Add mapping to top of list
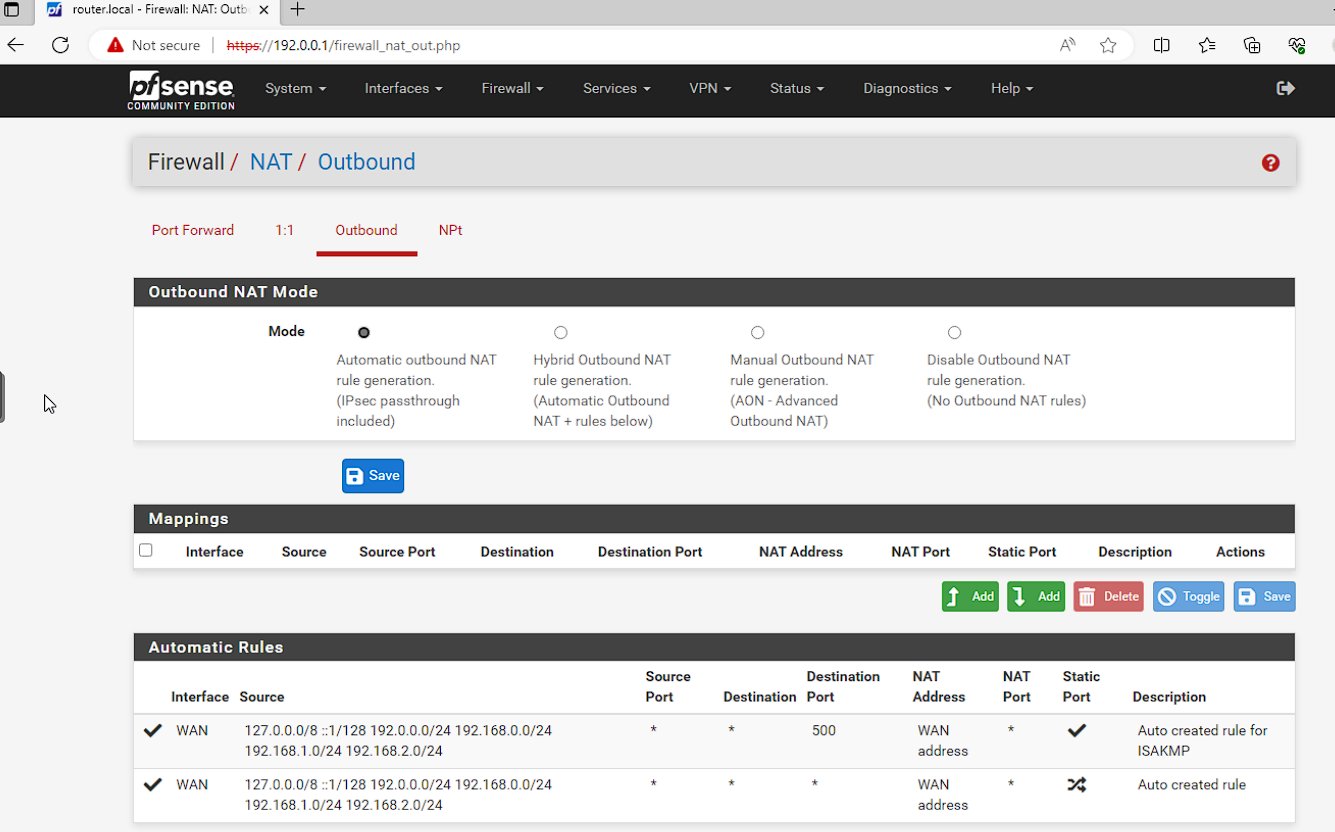 (x=970, y=597)
